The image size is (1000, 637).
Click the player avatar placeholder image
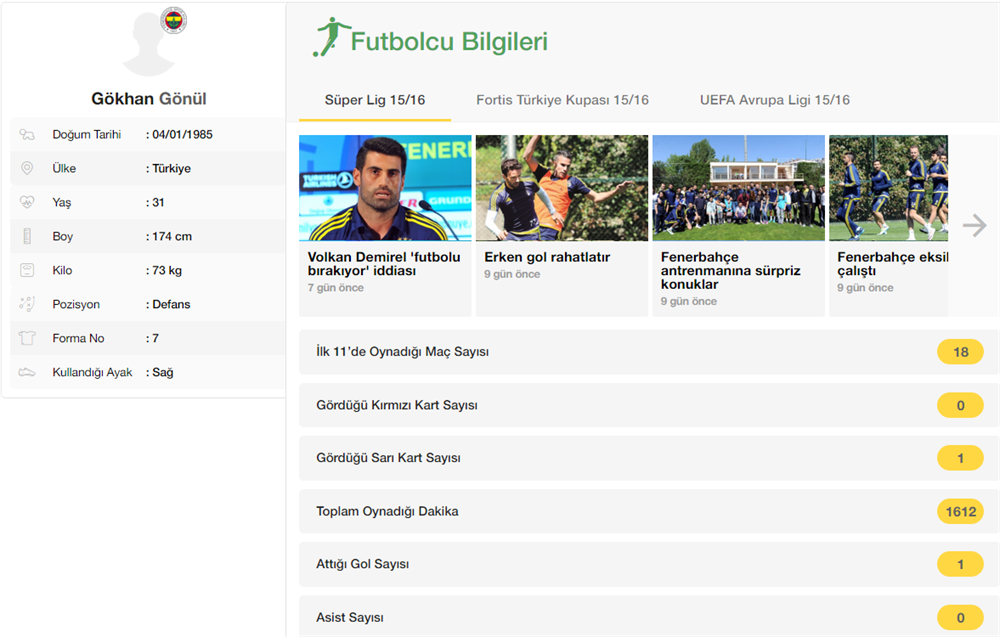pos(148,45)
